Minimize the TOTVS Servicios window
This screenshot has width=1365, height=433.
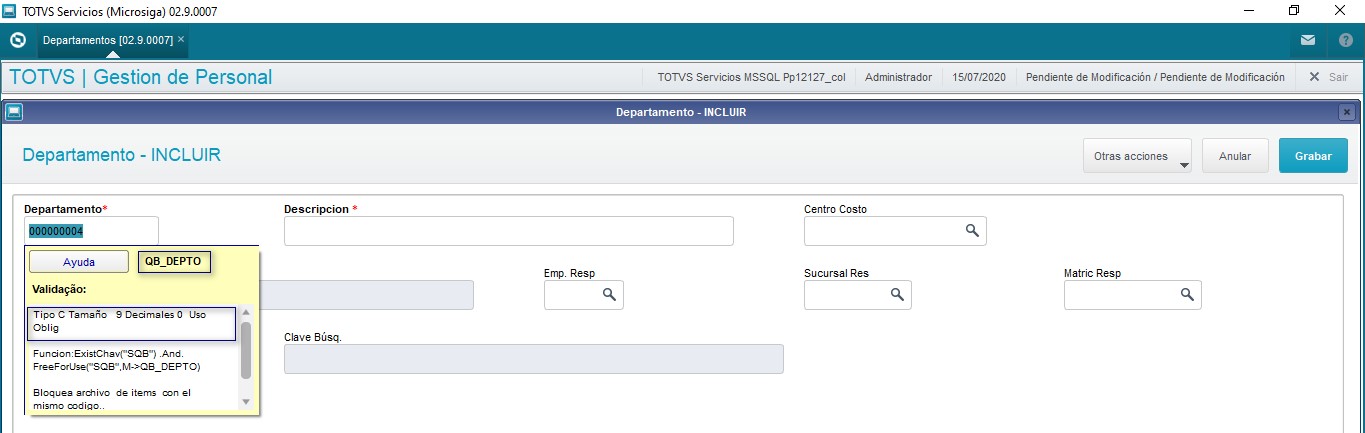[1249, 11]
